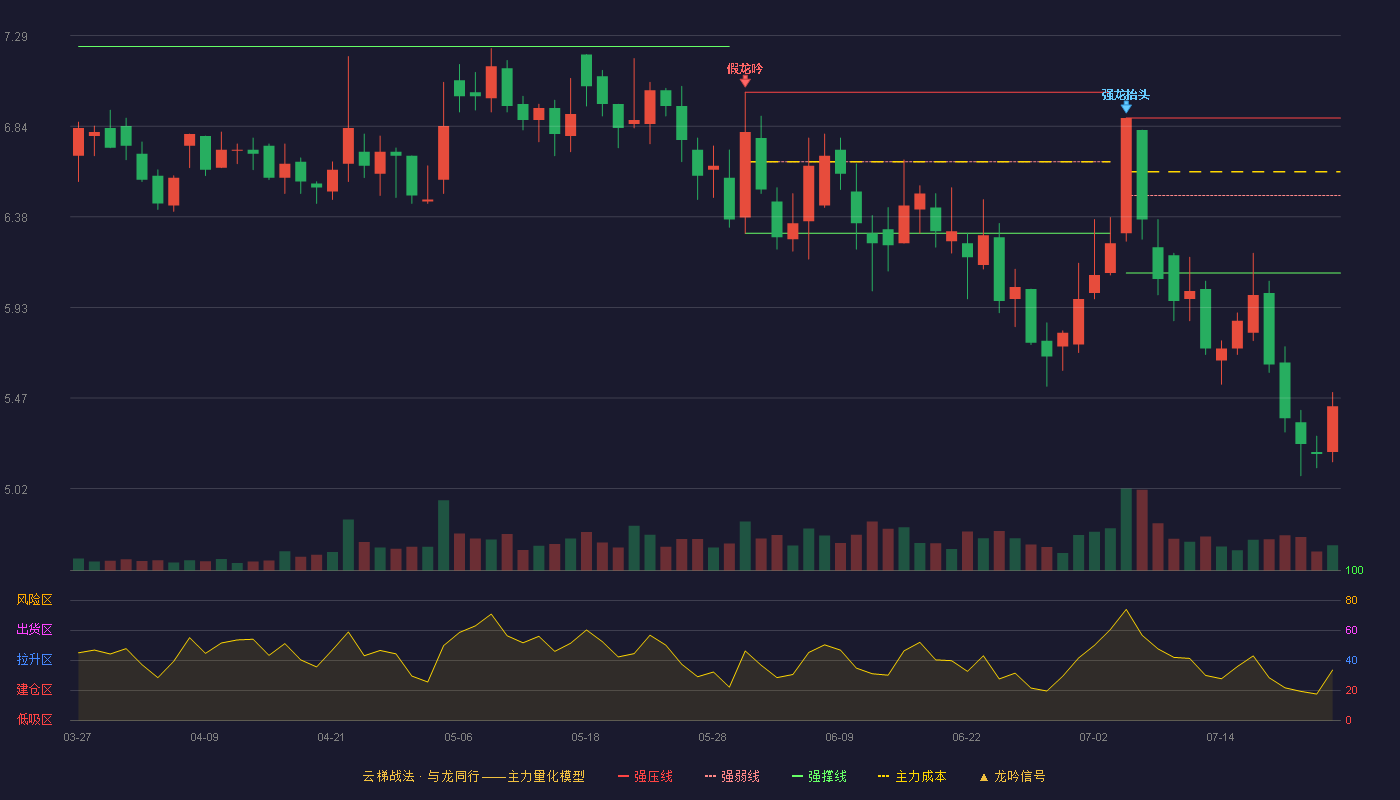Screen dimensions: 1400x800
Task: Click the 07-14 date label
Action: [1220, 737]
